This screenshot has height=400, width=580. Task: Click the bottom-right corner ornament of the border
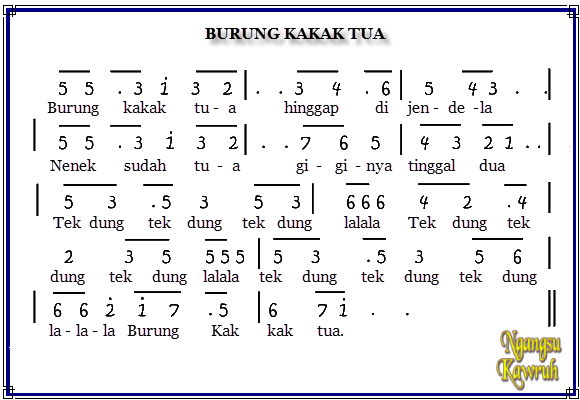pyautogui.click(x=572, y=392)
